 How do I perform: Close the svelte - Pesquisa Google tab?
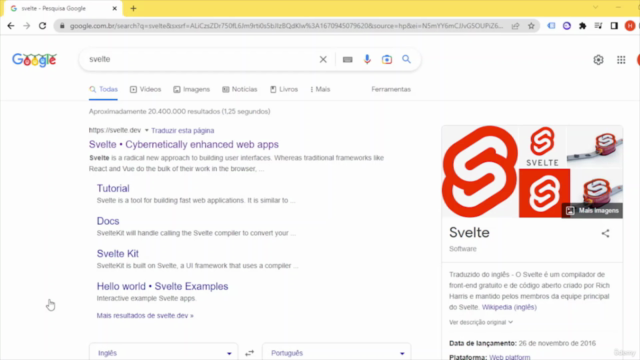(115, 8)
